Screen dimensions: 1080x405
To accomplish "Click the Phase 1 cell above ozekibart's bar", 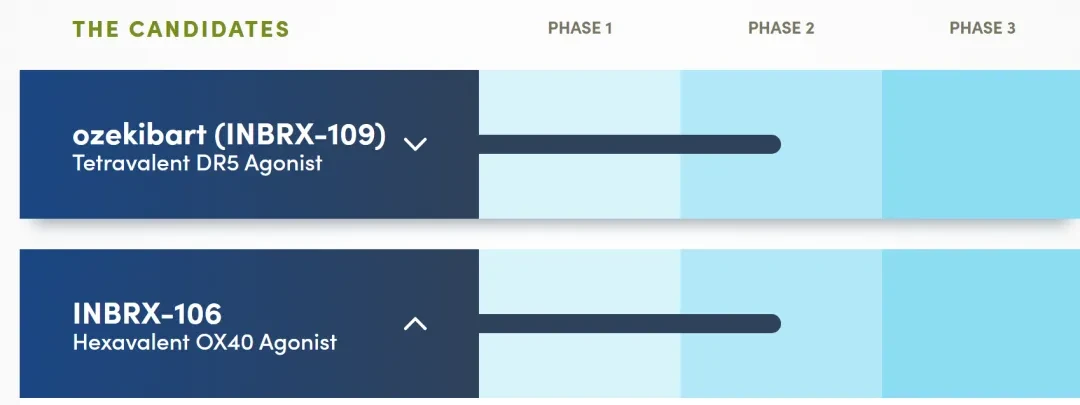I will [579, 103].
